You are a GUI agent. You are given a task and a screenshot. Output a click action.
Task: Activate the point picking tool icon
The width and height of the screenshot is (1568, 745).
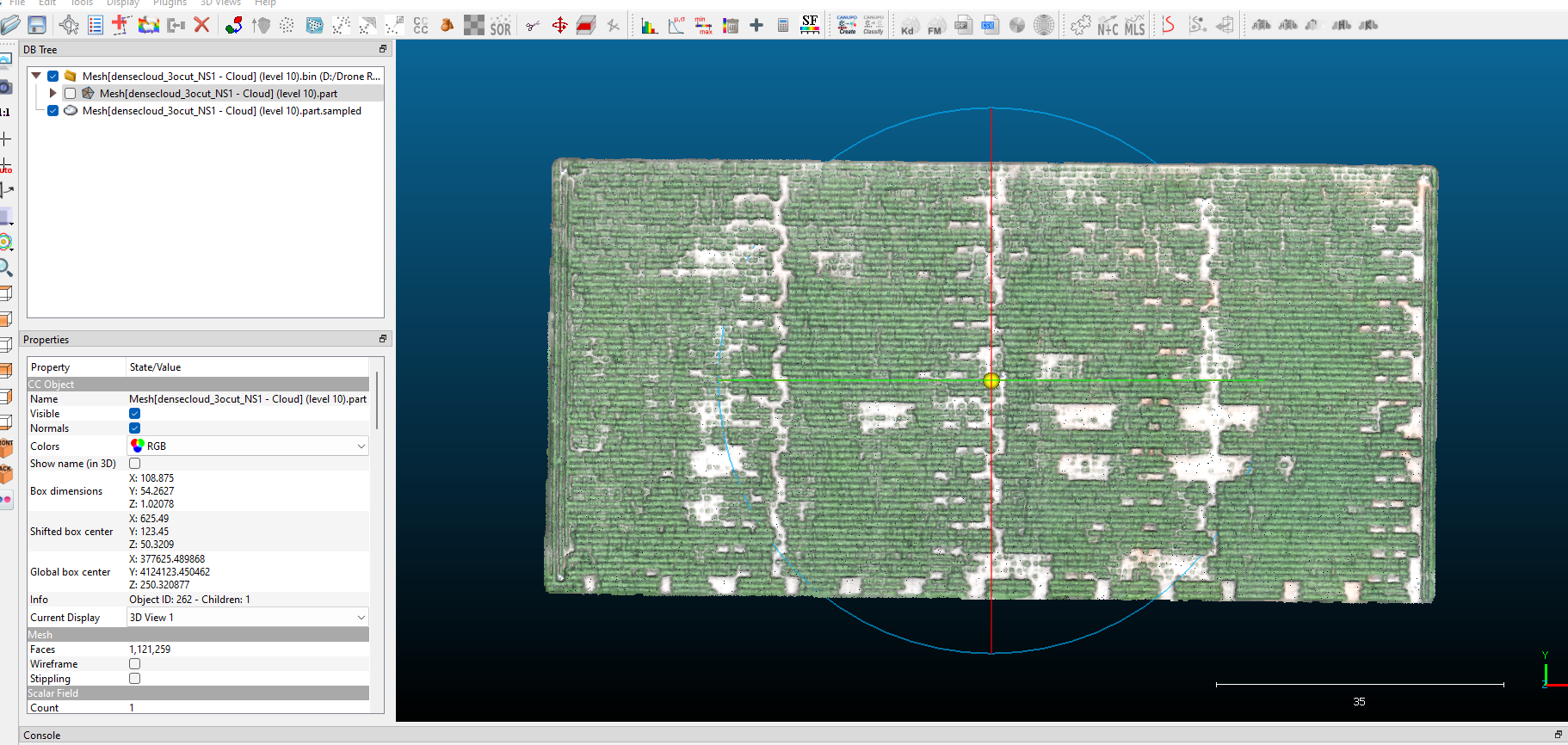click(x=69, y=25)
